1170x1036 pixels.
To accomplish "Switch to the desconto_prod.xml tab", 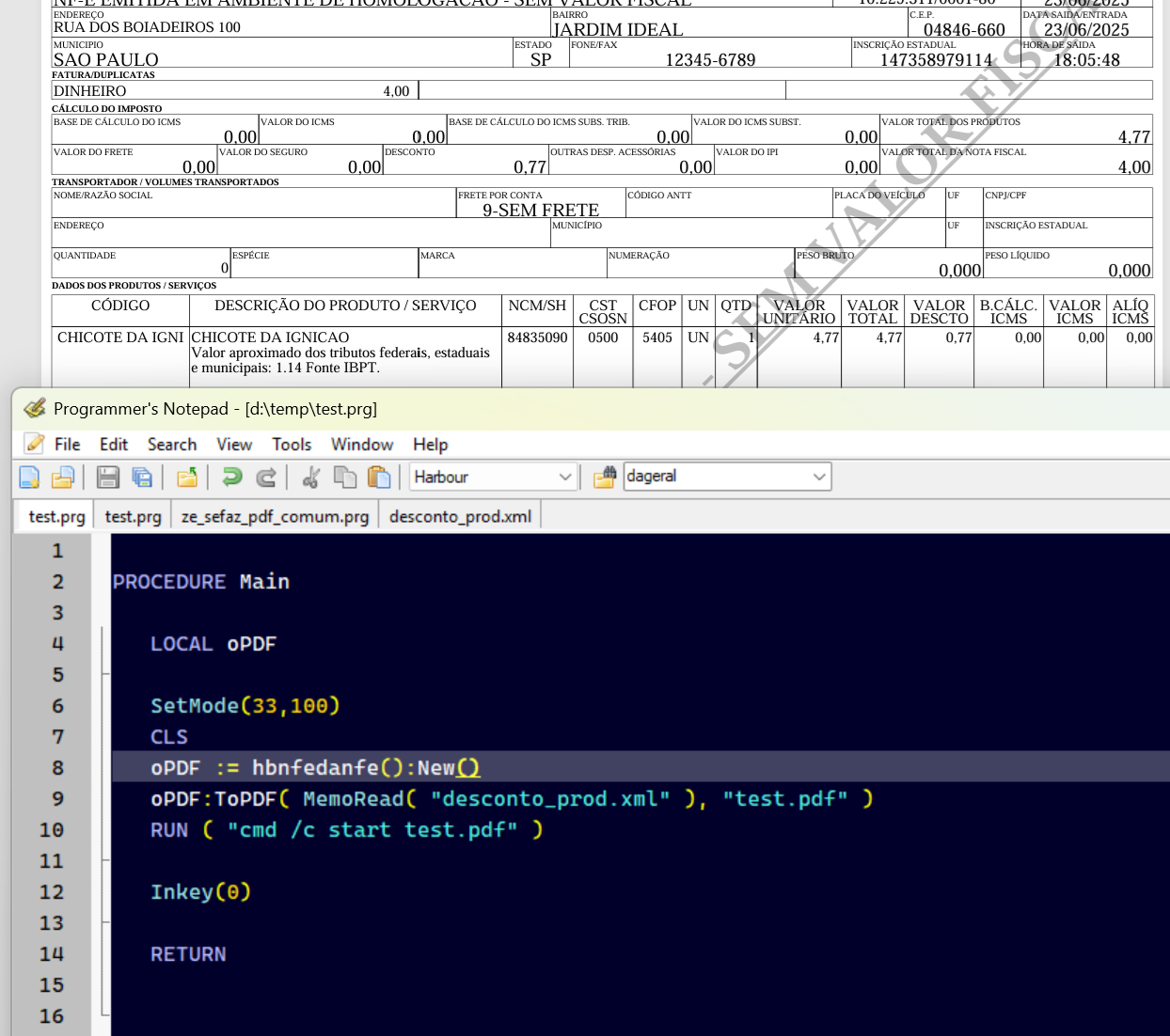I will point(460,516).
